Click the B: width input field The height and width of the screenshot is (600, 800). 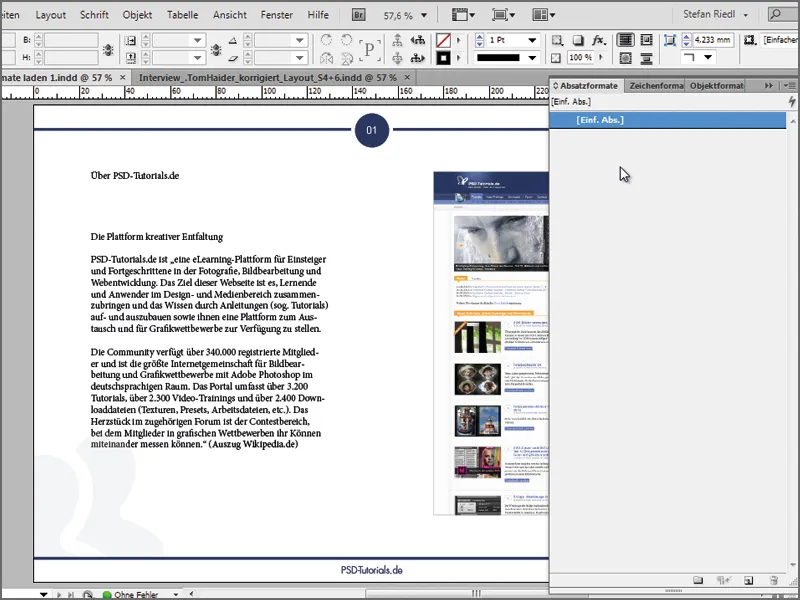[x=71, y=40]
